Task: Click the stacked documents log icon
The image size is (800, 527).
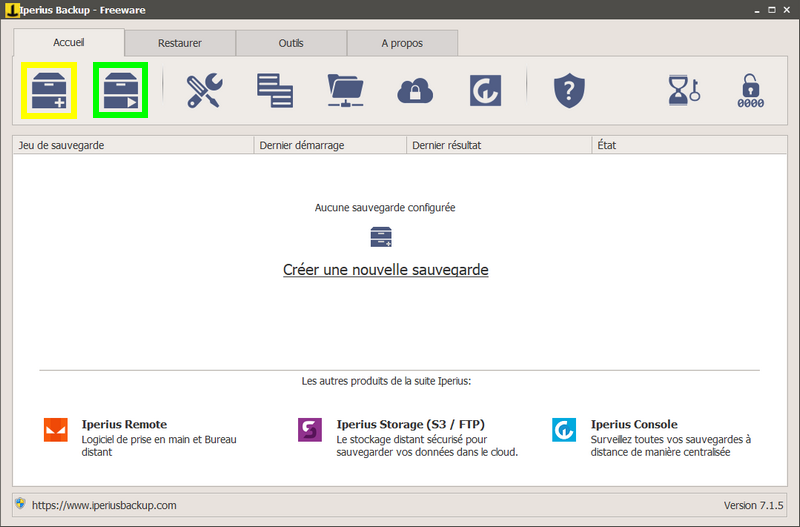Action: (275, 91)
